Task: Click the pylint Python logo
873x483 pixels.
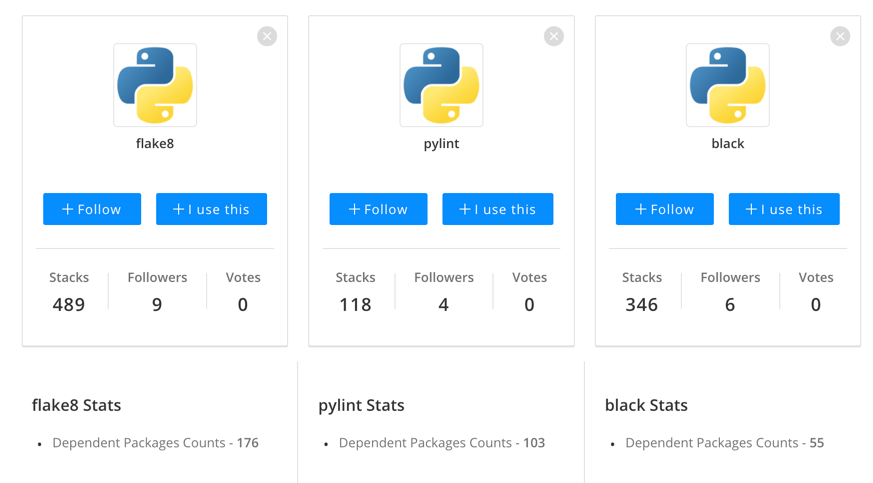Action: click(442, 85)
